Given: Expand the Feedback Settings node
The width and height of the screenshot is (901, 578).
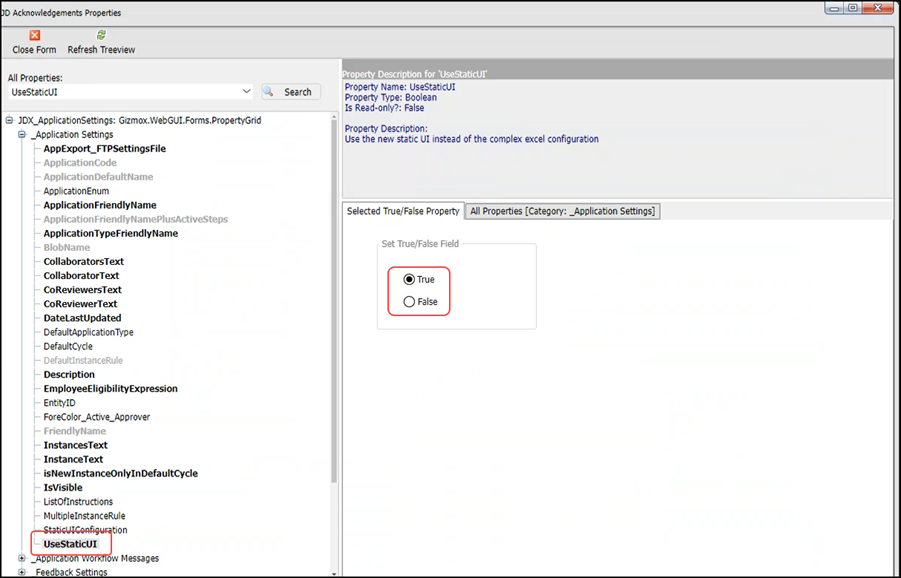Looking at the screenshot, I should point(22,573).
